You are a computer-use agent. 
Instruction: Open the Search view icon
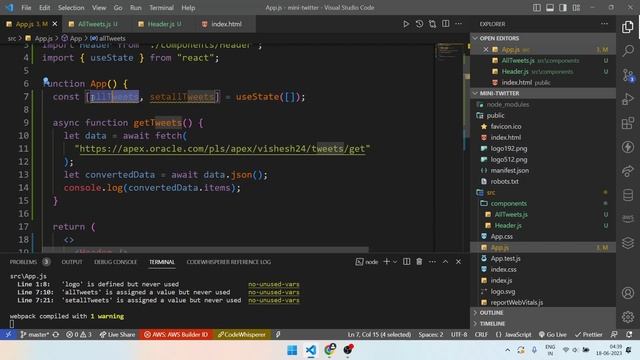pos(627,51)
